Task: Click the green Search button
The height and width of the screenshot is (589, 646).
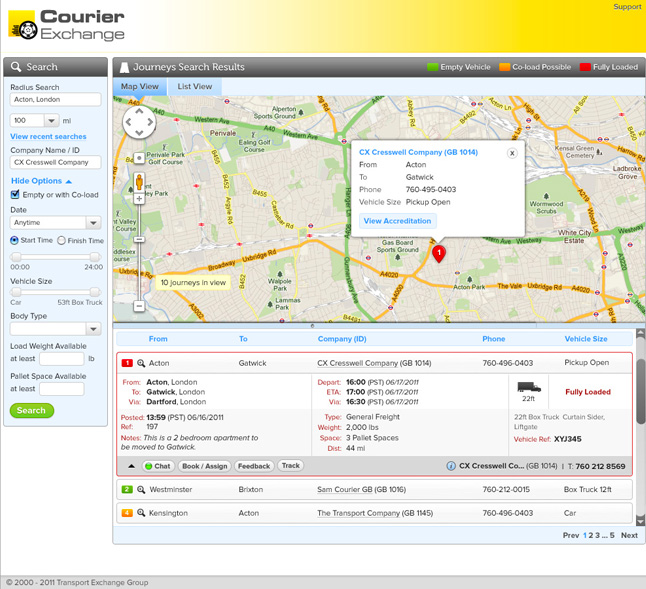Action: point(32,411)
